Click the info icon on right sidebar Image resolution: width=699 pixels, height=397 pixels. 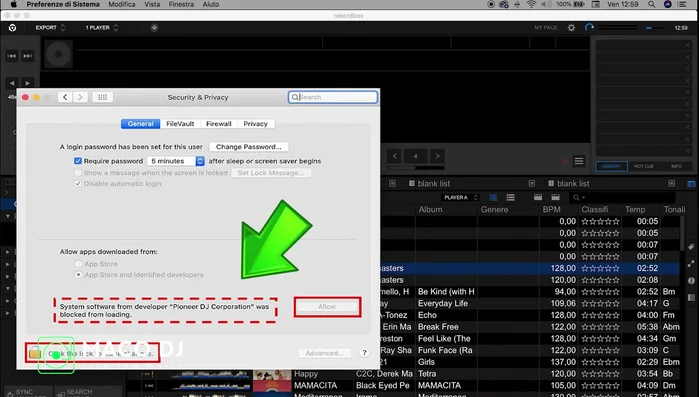click(691, 281)
